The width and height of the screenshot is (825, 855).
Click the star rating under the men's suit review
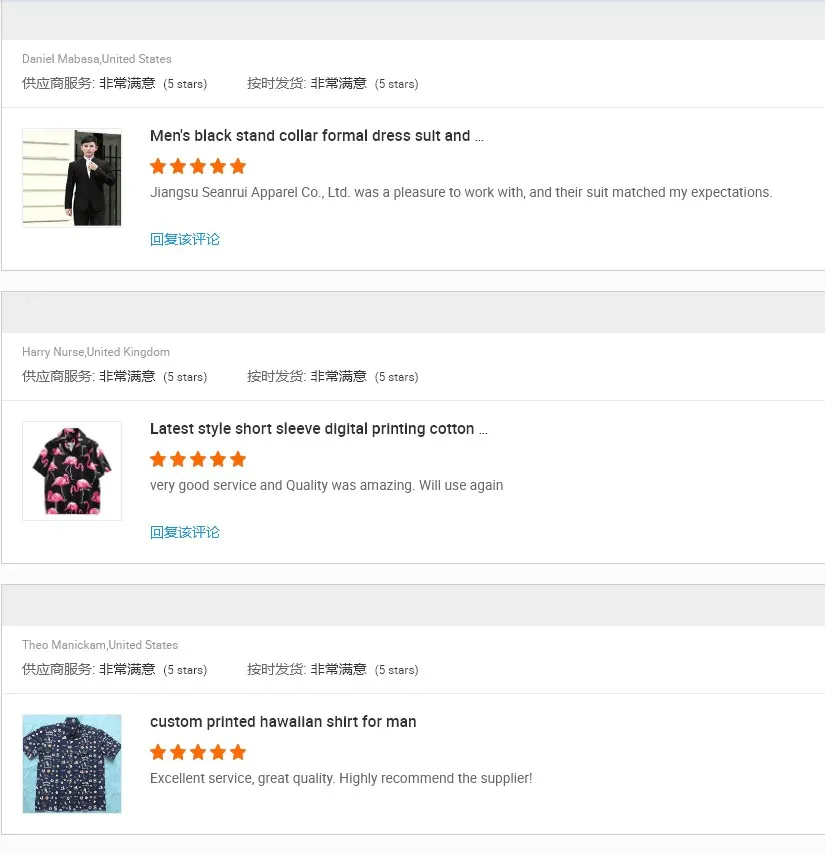click(198, 166)
